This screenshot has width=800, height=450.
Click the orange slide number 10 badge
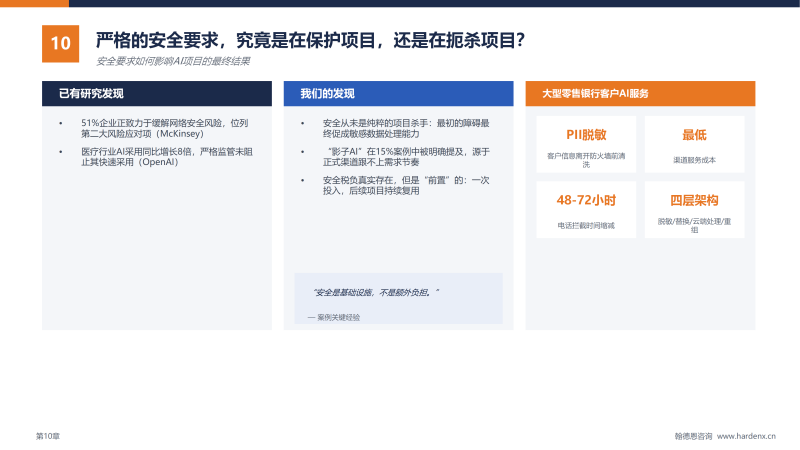[x=60, y=43]
